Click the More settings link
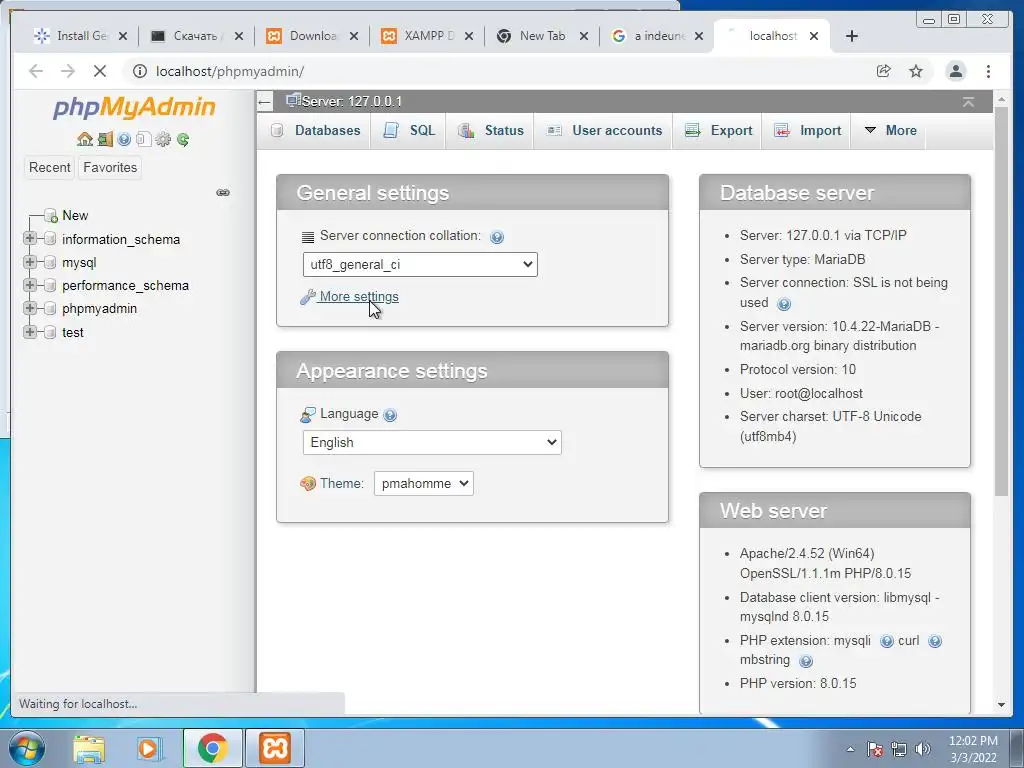1024x768 pixels. (x=359, y=296)
